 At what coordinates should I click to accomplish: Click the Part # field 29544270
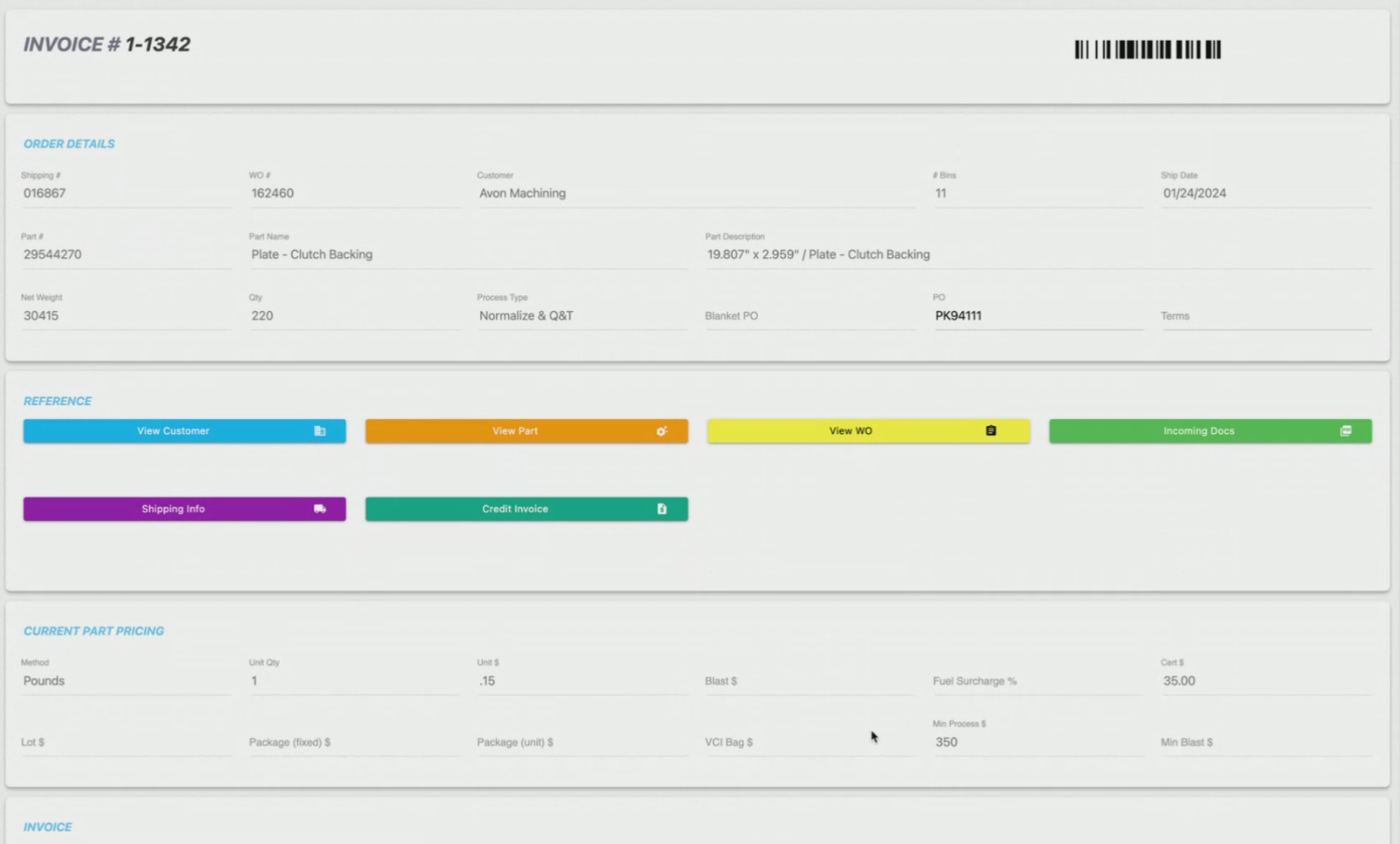pyautogui.click(x=126, y=254)
